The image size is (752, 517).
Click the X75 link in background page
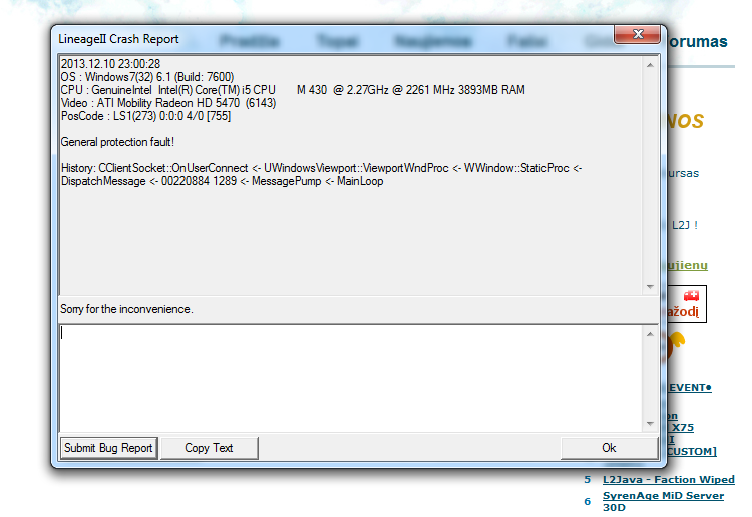[x=682, y=427]
